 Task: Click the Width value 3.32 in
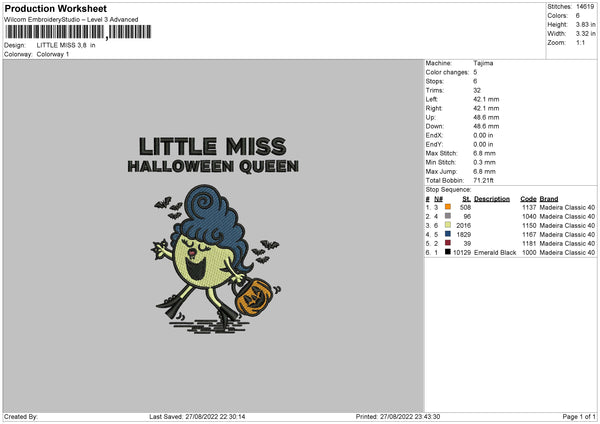[x=585, y=34]
